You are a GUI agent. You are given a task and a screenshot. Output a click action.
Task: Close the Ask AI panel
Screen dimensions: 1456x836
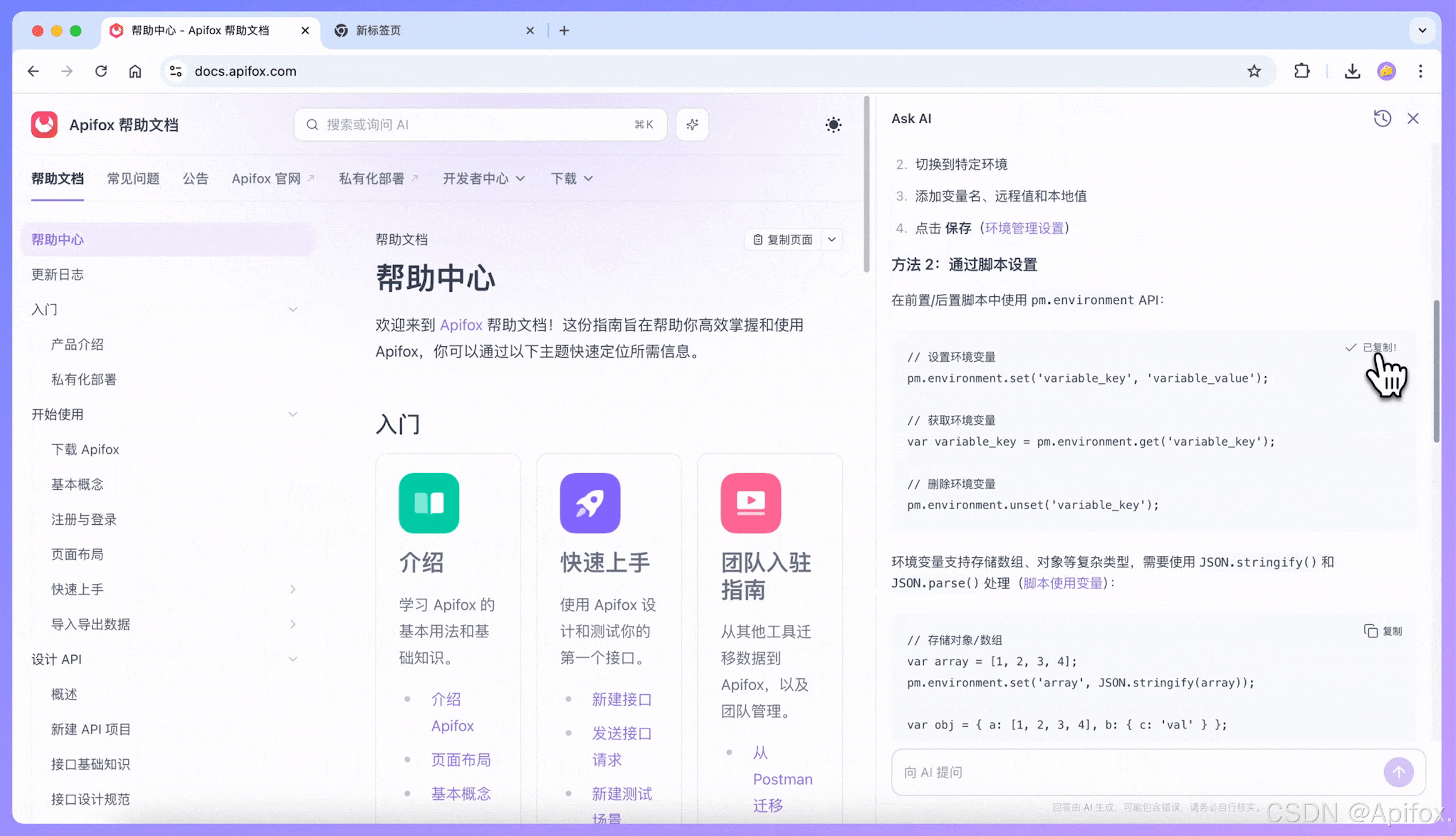pos(1413,118)
